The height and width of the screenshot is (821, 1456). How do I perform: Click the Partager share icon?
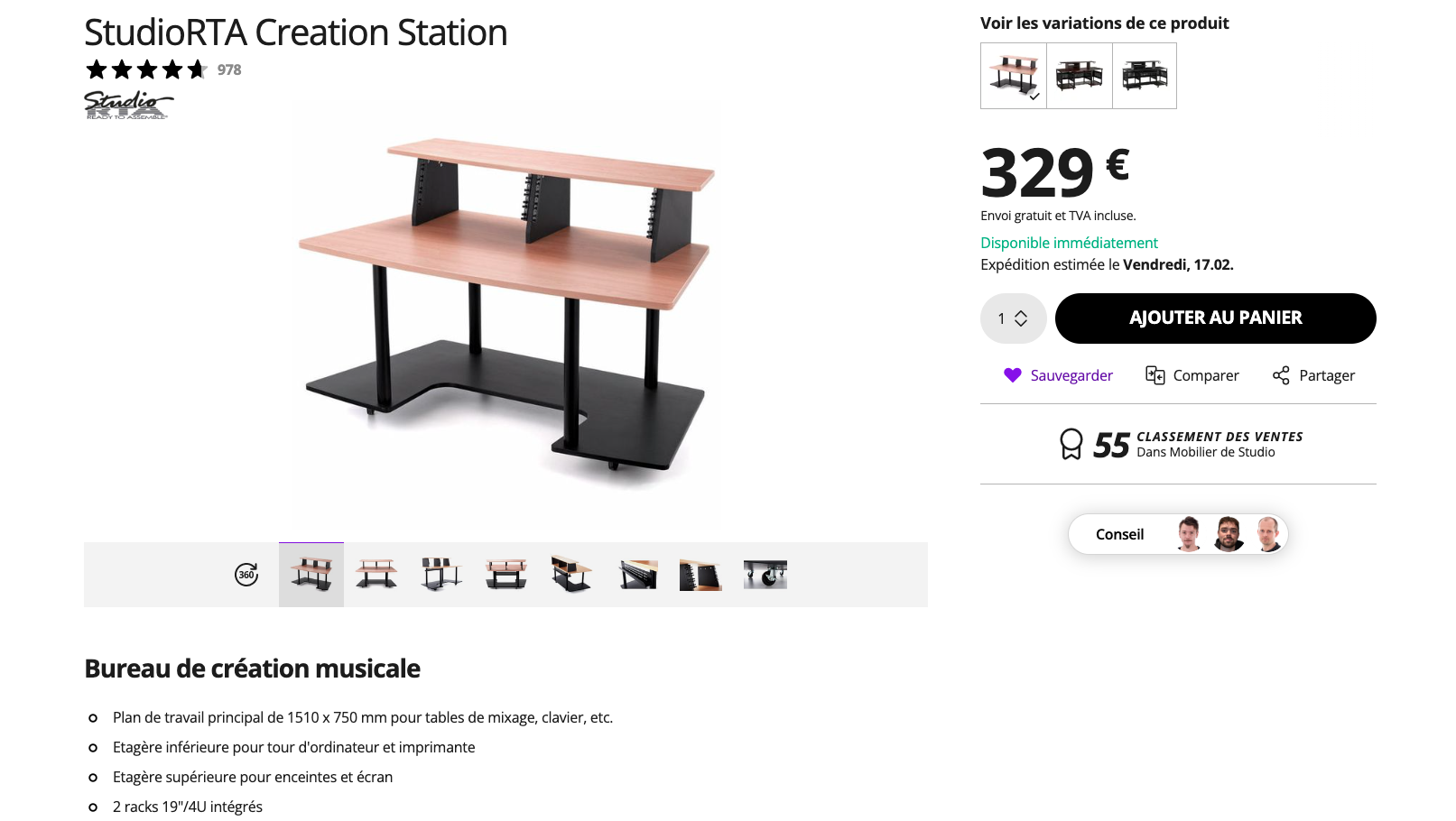coord(1281,375)
